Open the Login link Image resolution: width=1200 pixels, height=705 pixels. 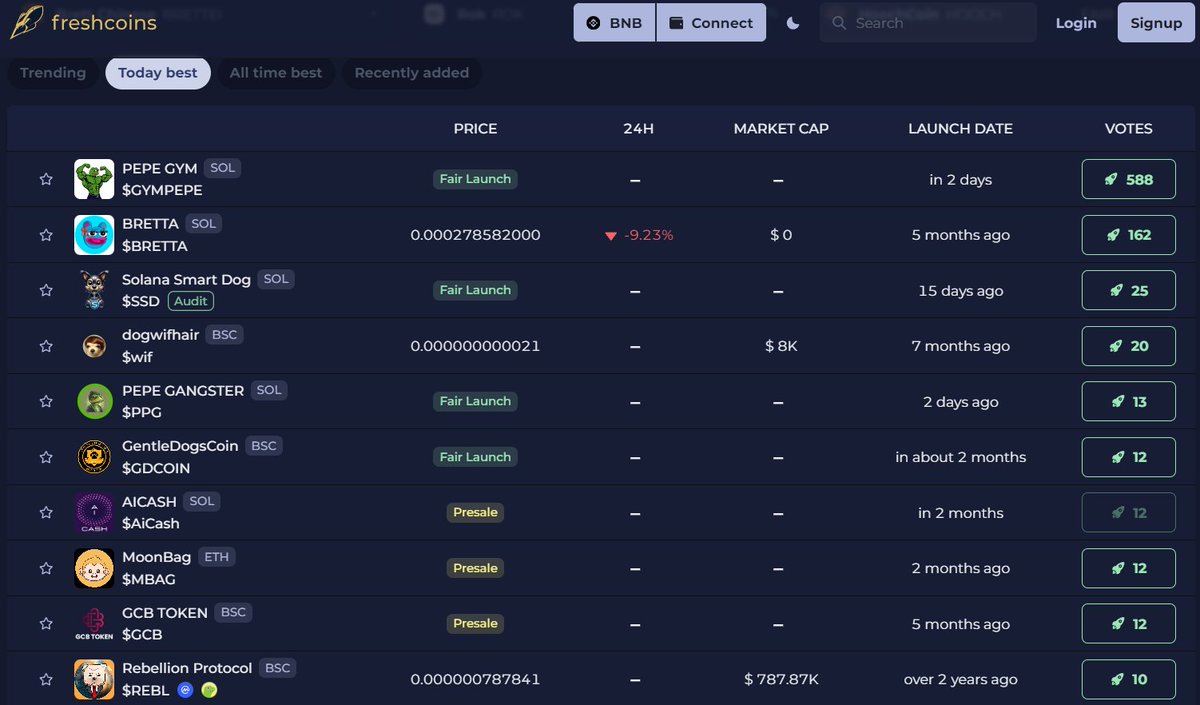(x=1076, y=23)
